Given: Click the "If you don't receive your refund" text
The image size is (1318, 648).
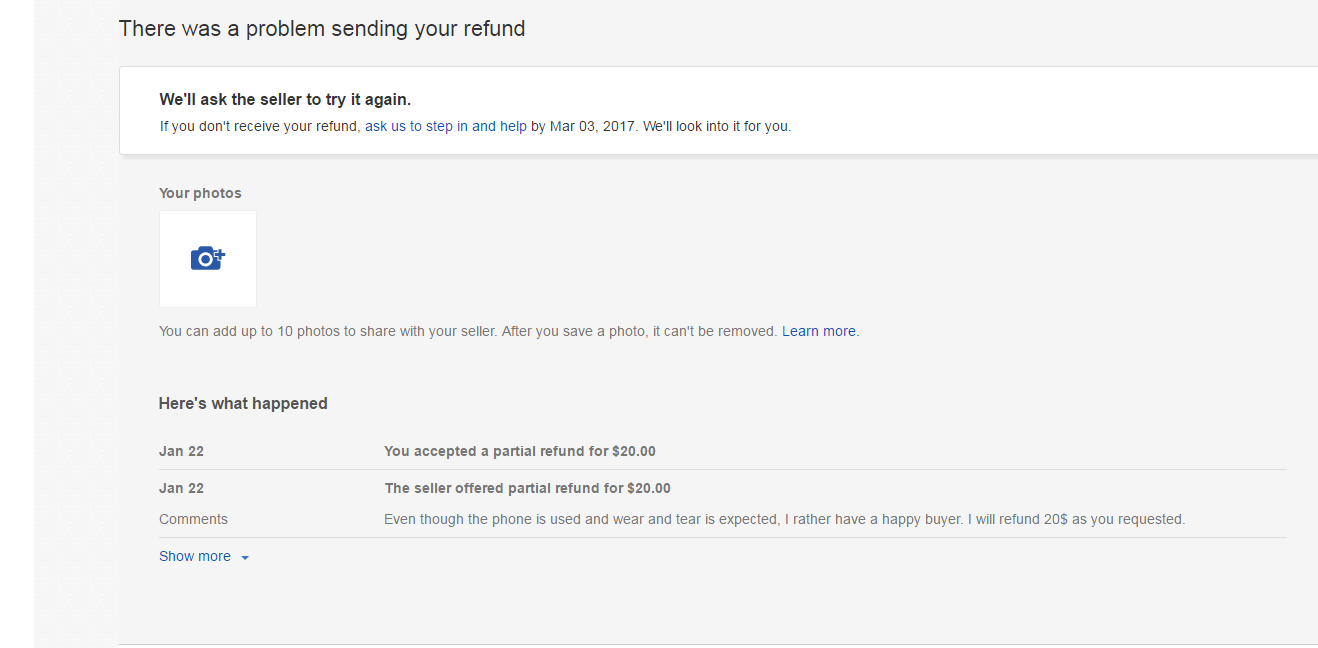Looking at the screenshot, I should click(260, 127).
